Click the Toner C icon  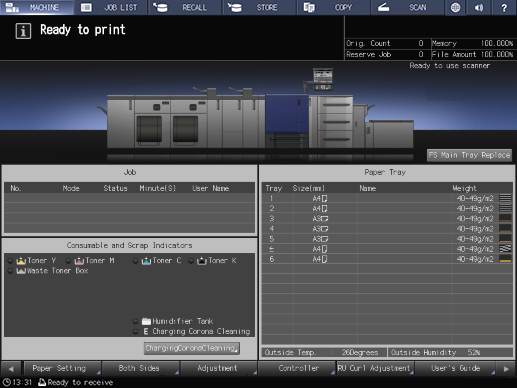[146, 261]
